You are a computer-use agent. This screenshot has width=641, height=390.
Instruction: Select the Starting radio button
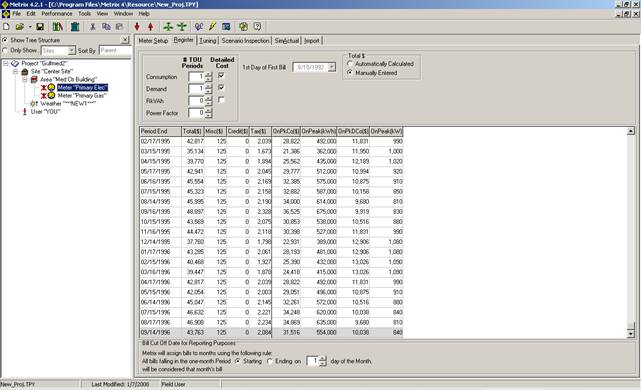[238, 361]
